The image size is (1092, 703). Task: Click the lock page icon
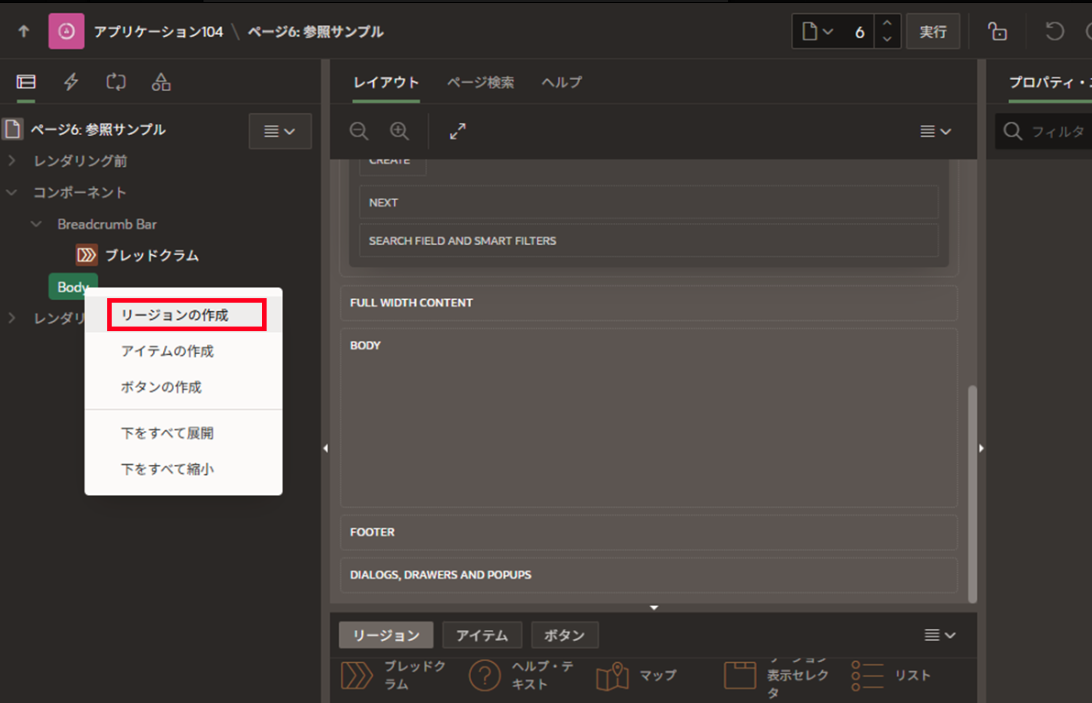coord(997,32)
